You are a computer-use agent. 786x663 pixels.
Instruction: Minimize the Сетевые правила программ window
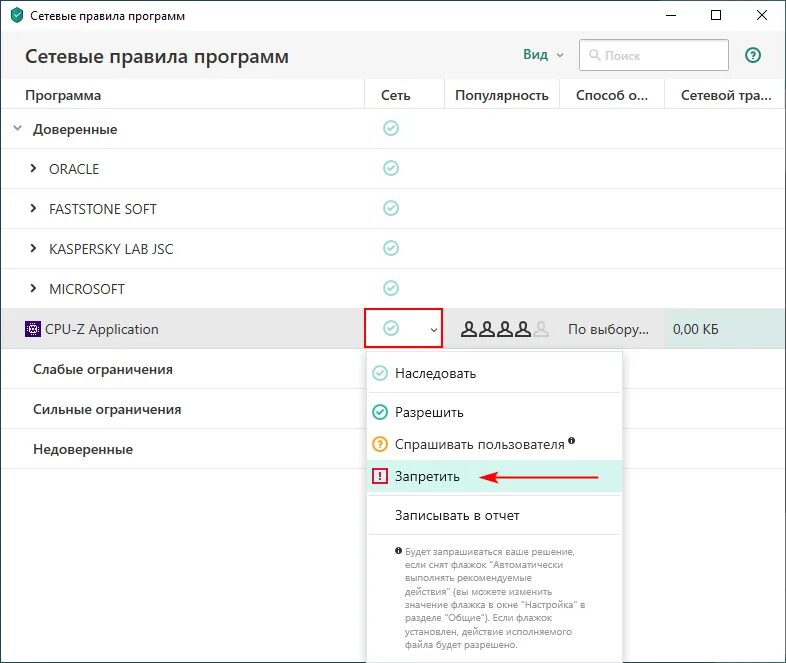tap(671, 16)
